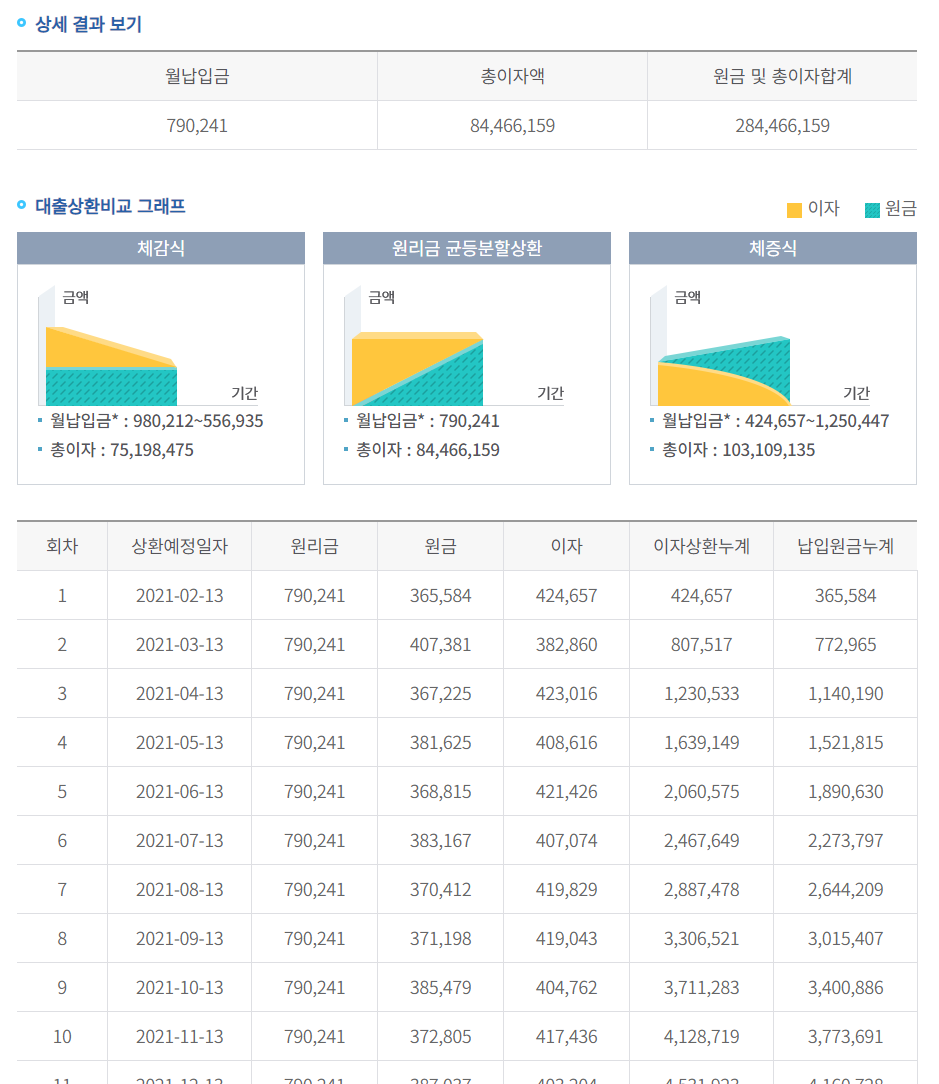The image size is (939, 1084).
Task: Click the 월납입금 column header
Action: pyautogui.click(x=196, y=75)
